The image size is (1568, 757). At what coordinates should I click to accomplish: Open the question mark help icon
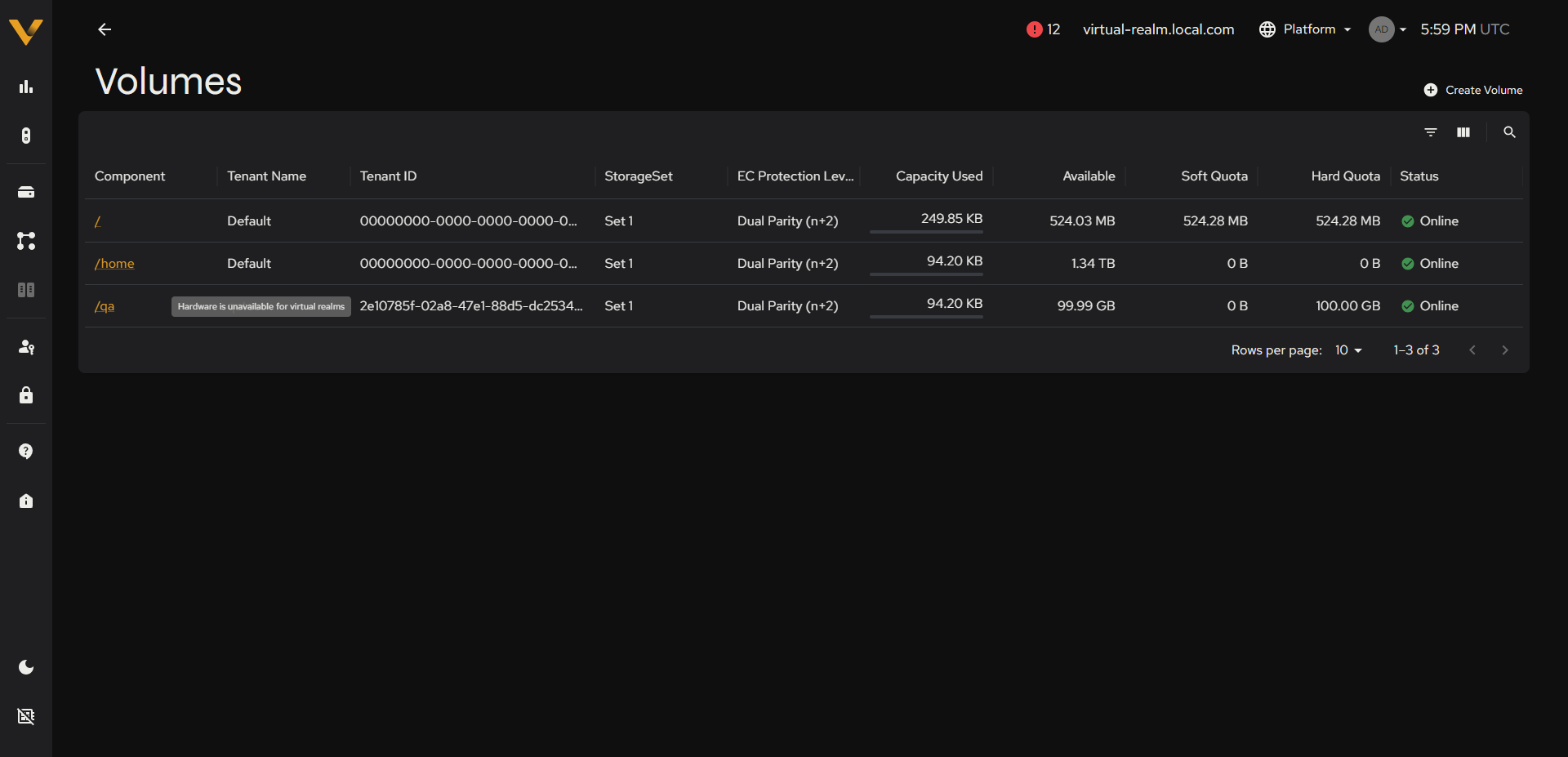coord(26,452)
